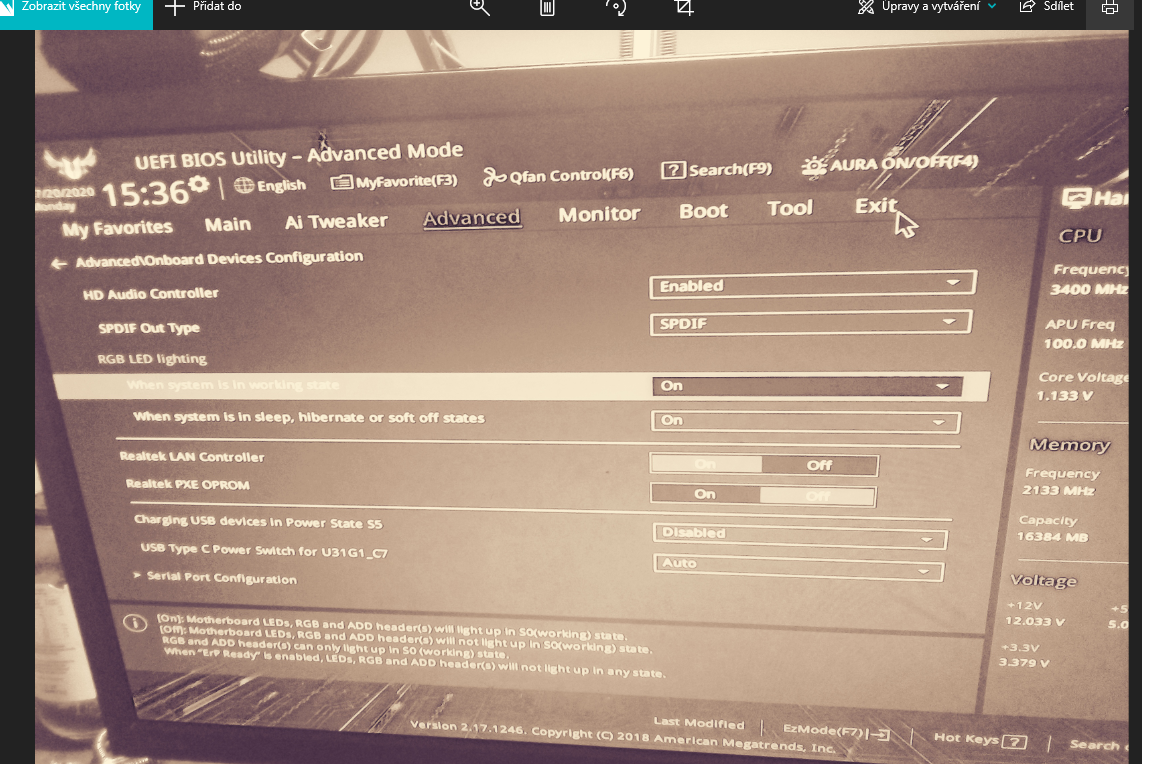
Task: Open the SPDIF Out Type dropdown
Action: (x=810, y=323)
